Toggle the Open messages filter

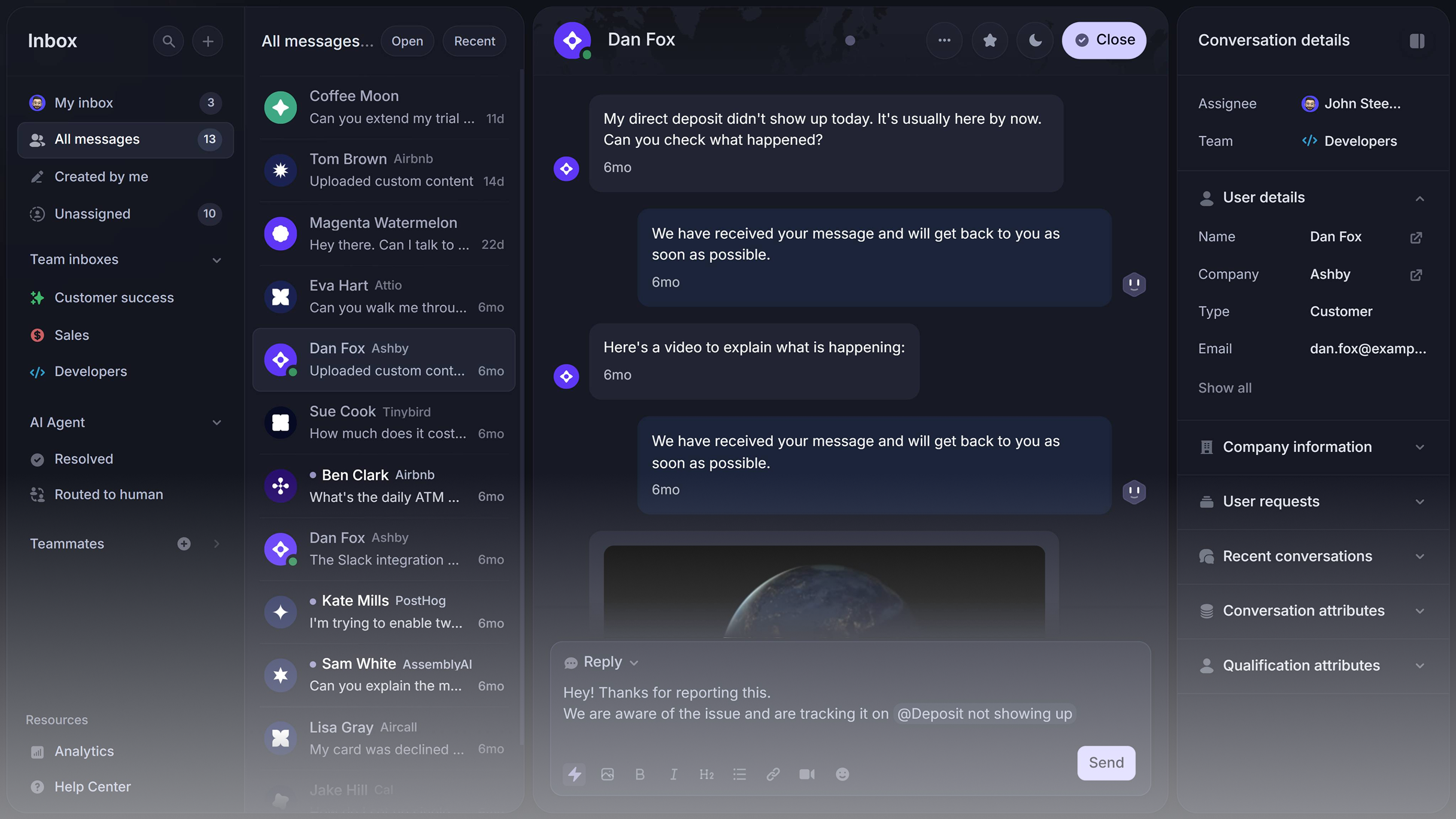[x=407, y=41]
